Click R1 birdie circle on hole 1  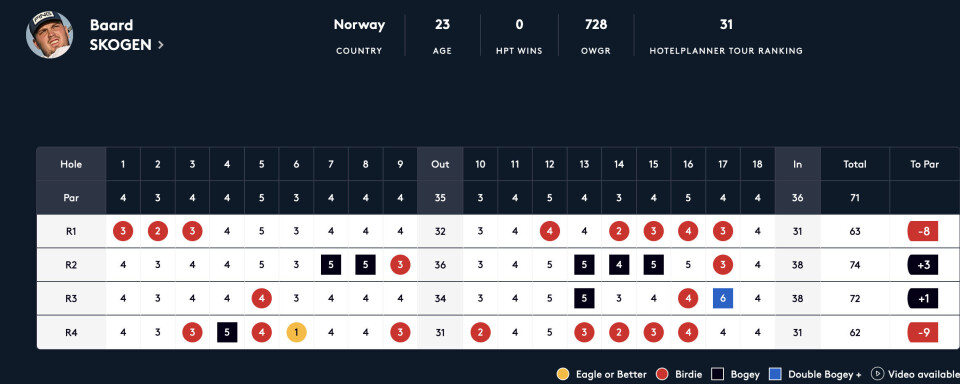[x=123, y=232]
